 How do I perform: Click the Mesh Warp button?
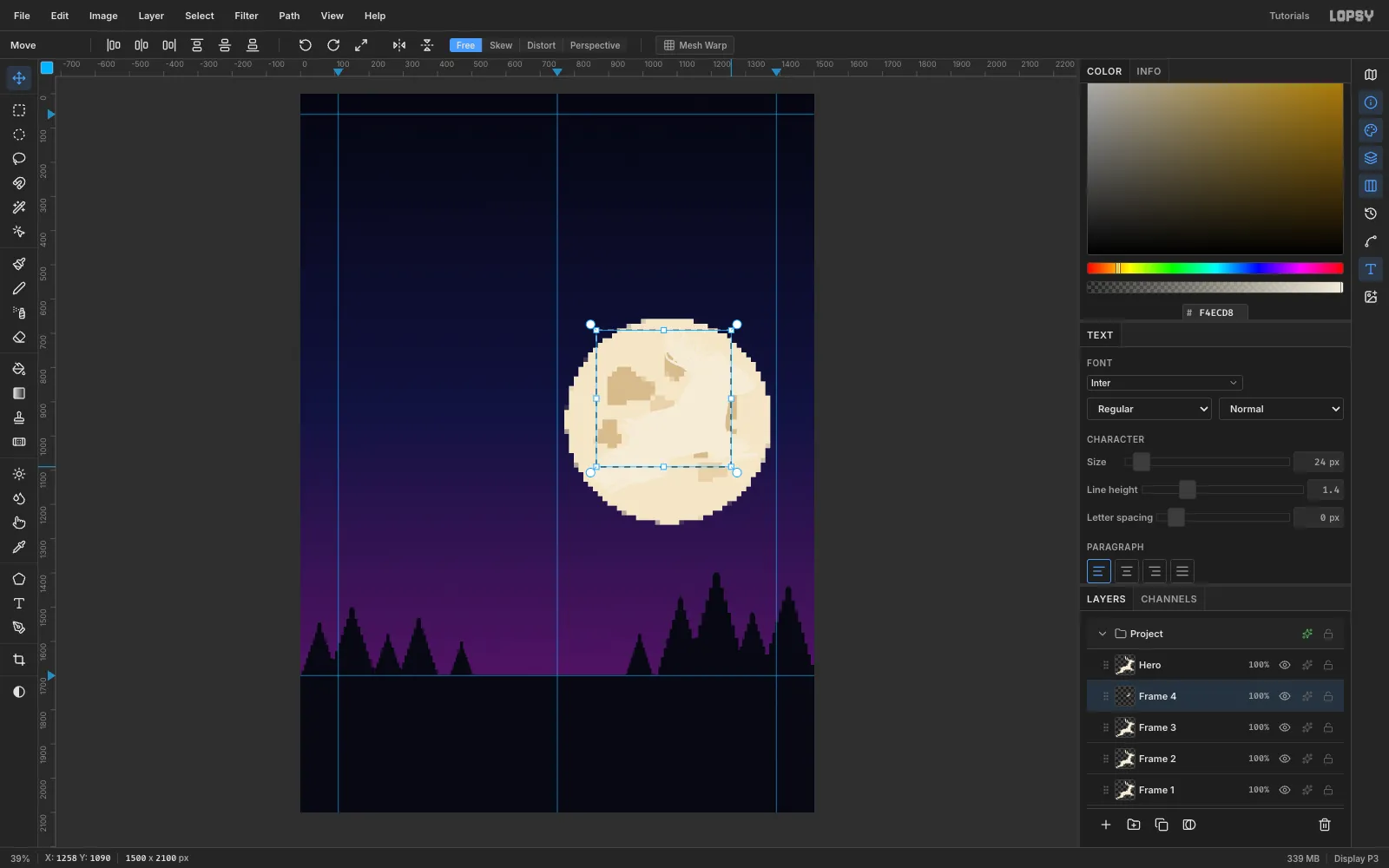click(x=695, y=45)
